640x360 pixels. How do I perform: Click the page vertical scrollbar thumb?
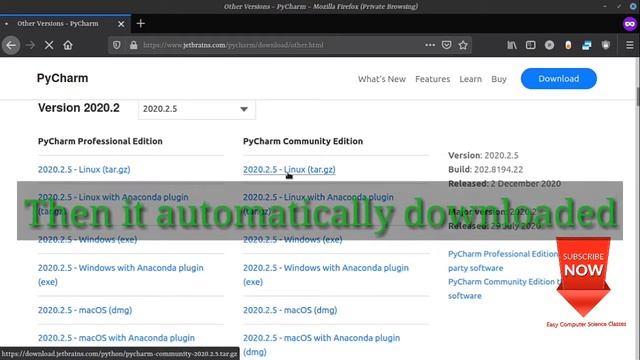click(x=638, y=96)
